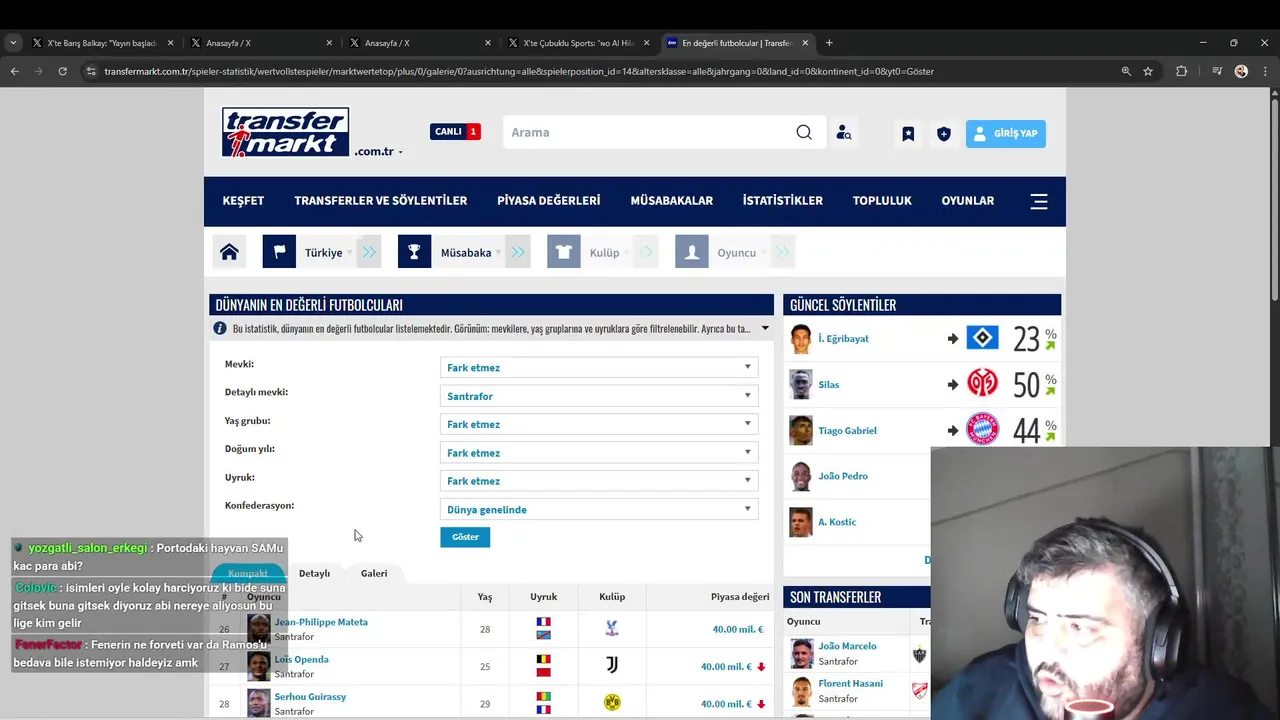Open İ. Eğribayat rumor link

[x=843, y=338]
